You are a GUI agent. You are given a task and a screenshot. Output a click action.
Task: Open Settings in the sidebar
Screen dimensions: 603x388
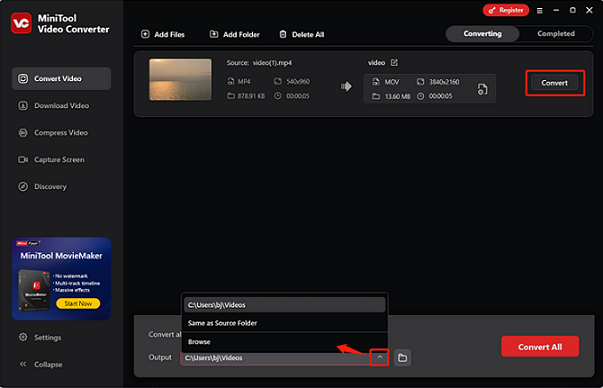point(40,337)
